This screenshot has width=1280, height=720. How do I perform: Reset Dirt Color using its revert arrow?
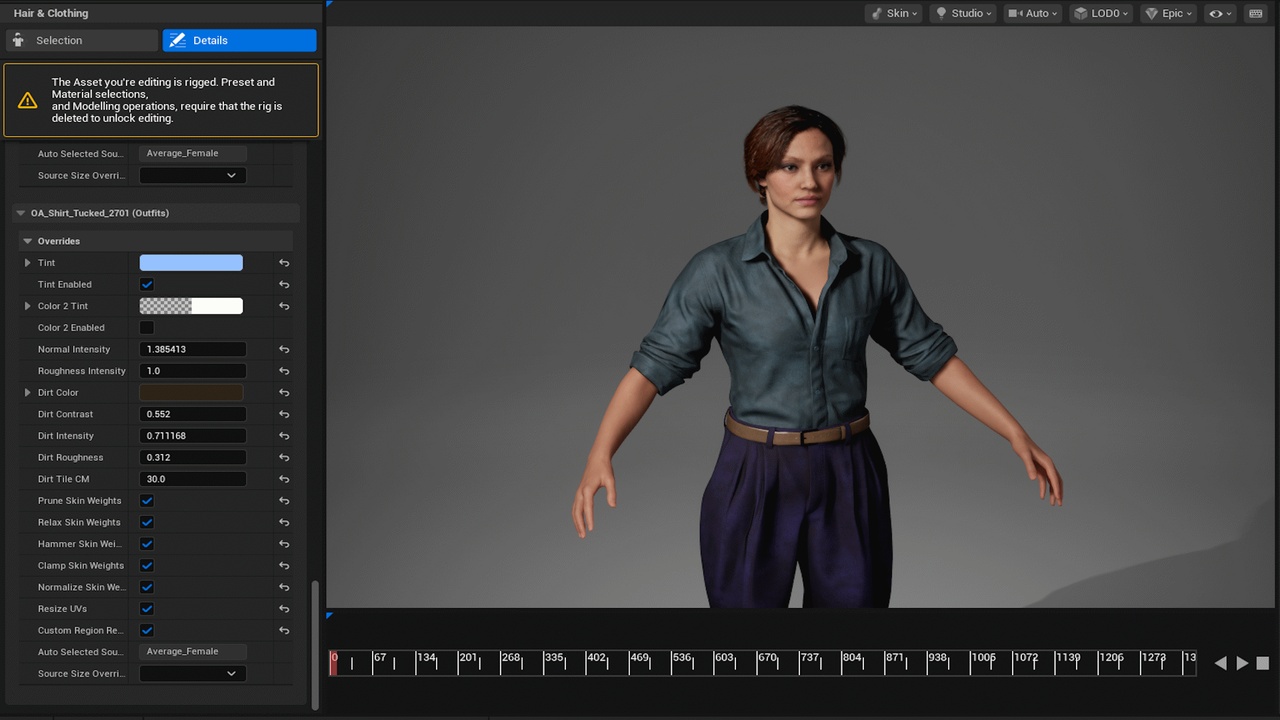tap(284, 393)
